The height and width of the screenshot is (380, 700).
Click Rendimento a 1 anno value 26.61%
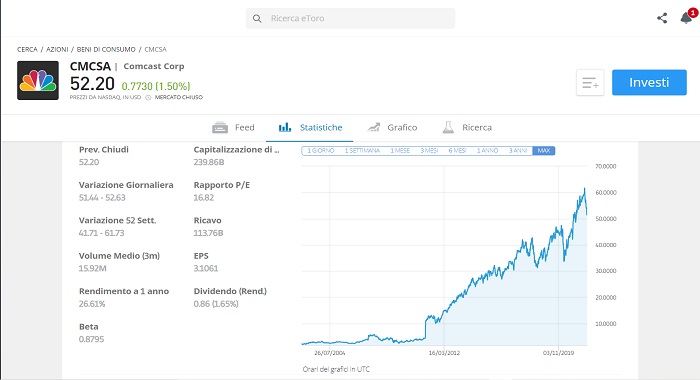pos(92,304)
